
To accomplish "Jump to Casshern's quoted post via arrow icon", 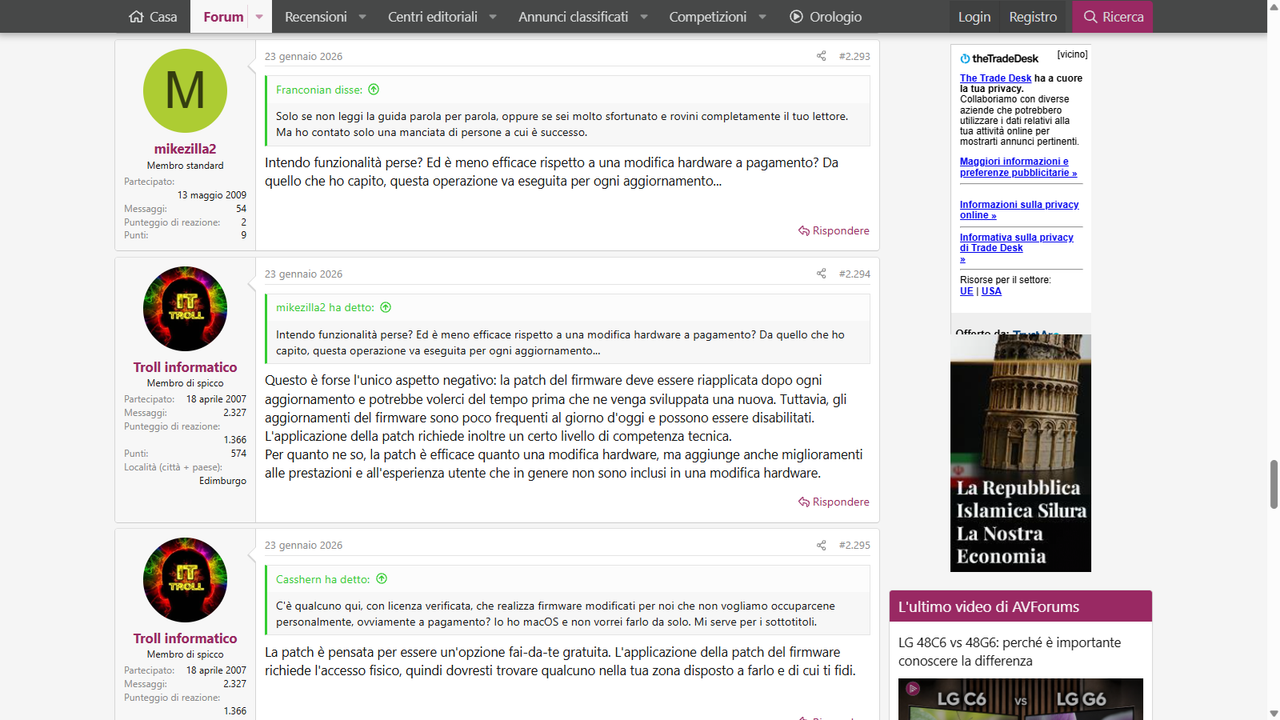I will coord(381,579).
